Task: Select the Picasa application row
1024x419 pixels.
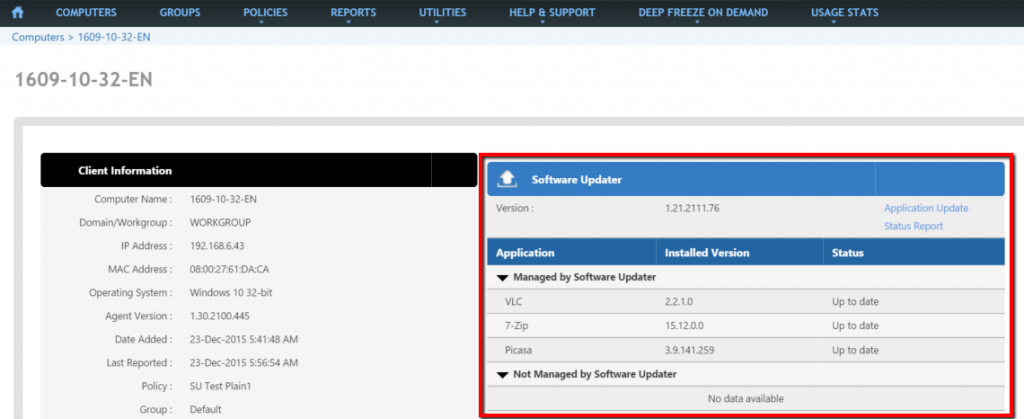Action: [x=746, y=350]
